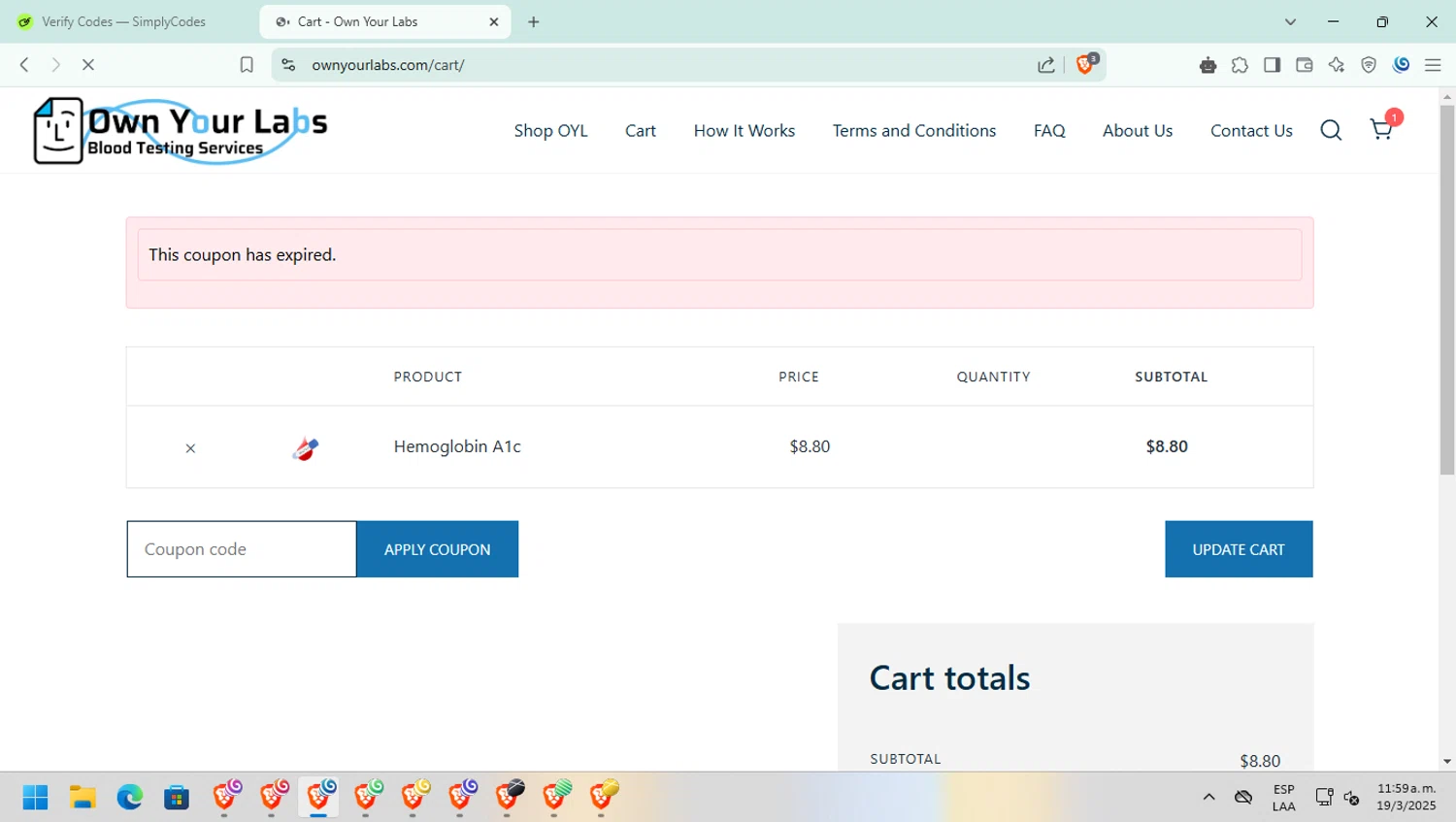Viewport: 1456px width, 822px height.
Task: Go to How It Works page
Action: pyautogui.click(x=744, y=130)
